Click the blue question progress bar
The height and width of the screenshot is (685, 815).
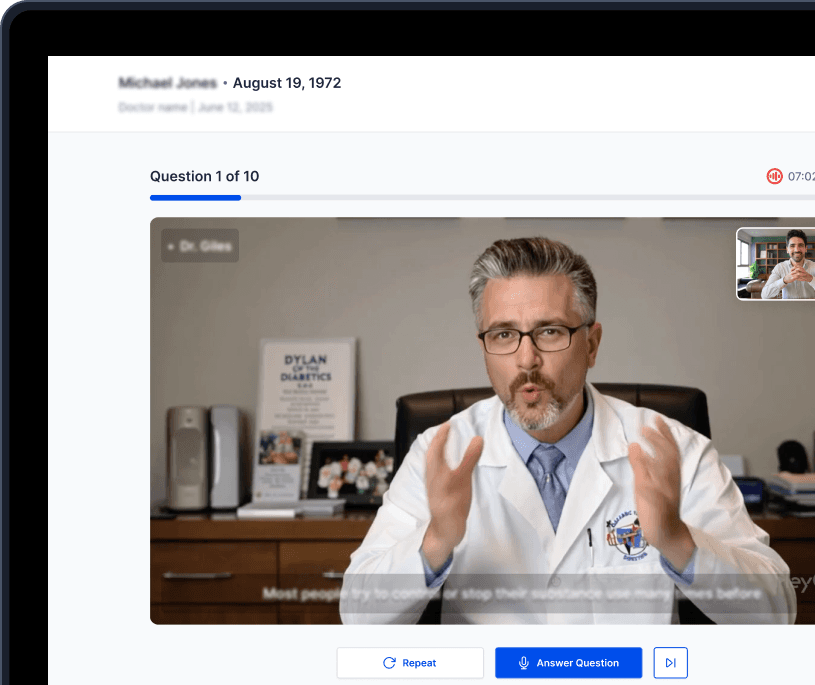click(195, 198)
